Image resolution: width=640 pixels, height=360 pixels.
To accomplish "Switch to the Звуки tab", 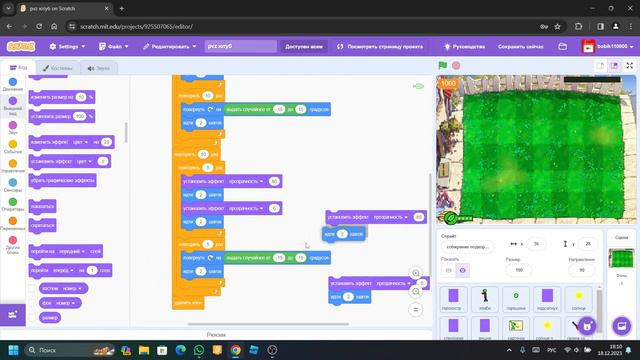I will point(98,68).
